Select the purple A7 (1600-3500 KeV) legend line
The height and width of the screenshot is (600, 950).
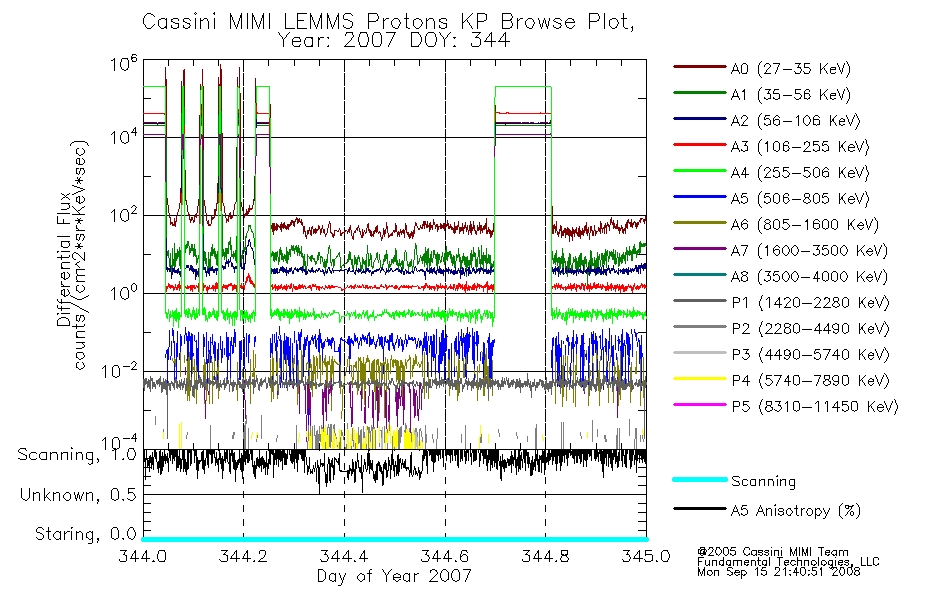700,248
